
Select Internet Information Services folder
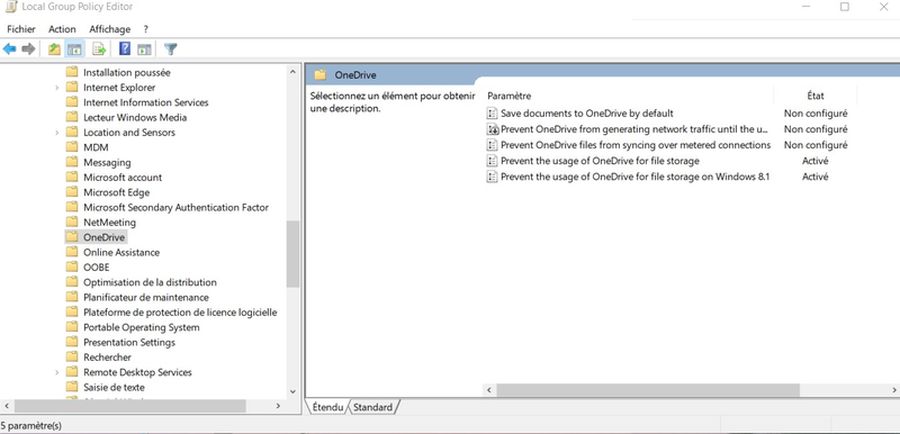click(x=146, y=102)
